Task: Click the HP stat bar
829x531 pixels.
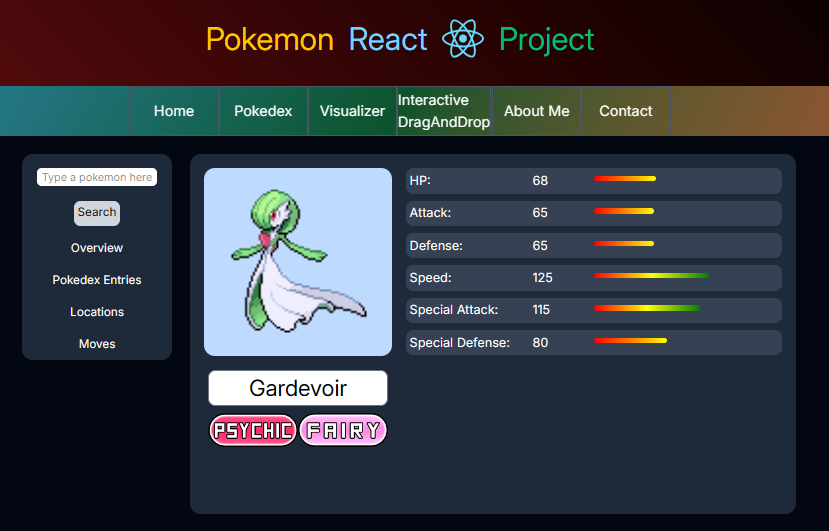Action: tap(625, 179)
